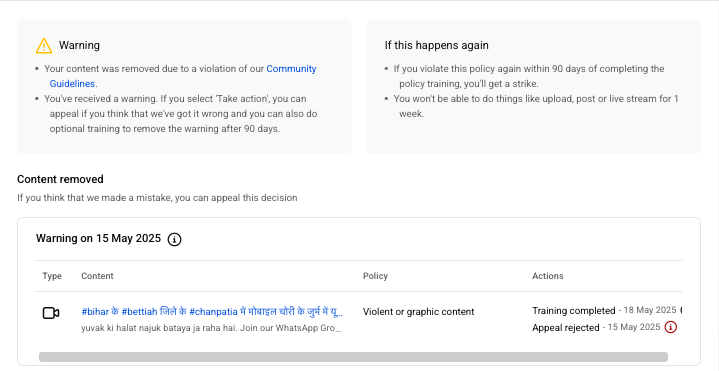This screenshot has height=371, width=719.
Task: Click the Actions column header
Action: [548, 276]
